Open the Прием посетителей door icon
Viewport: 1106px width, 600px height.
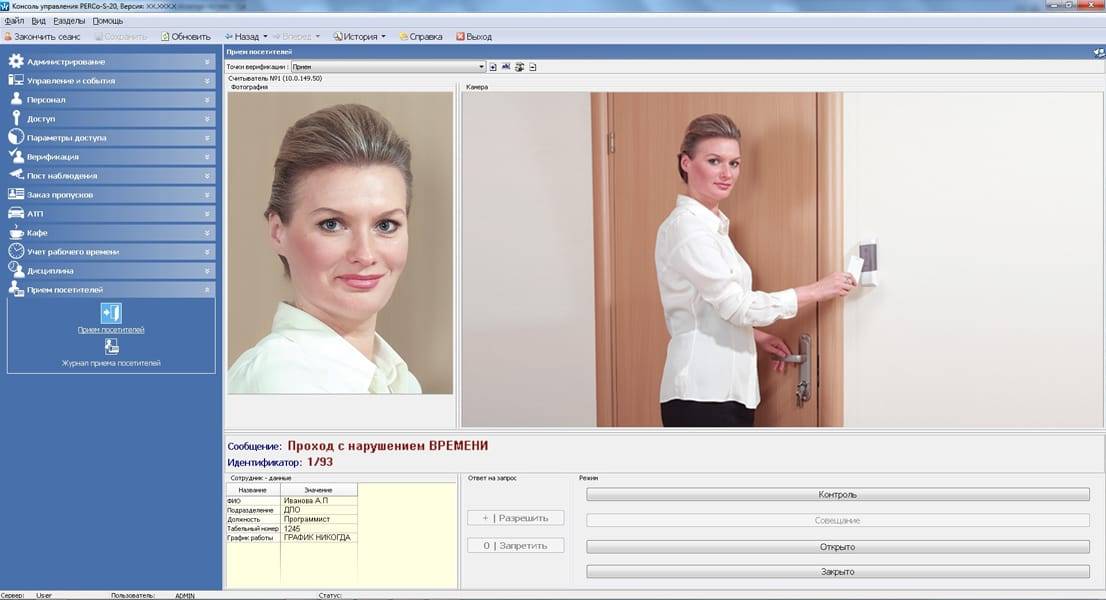click(x=111, y=314)
